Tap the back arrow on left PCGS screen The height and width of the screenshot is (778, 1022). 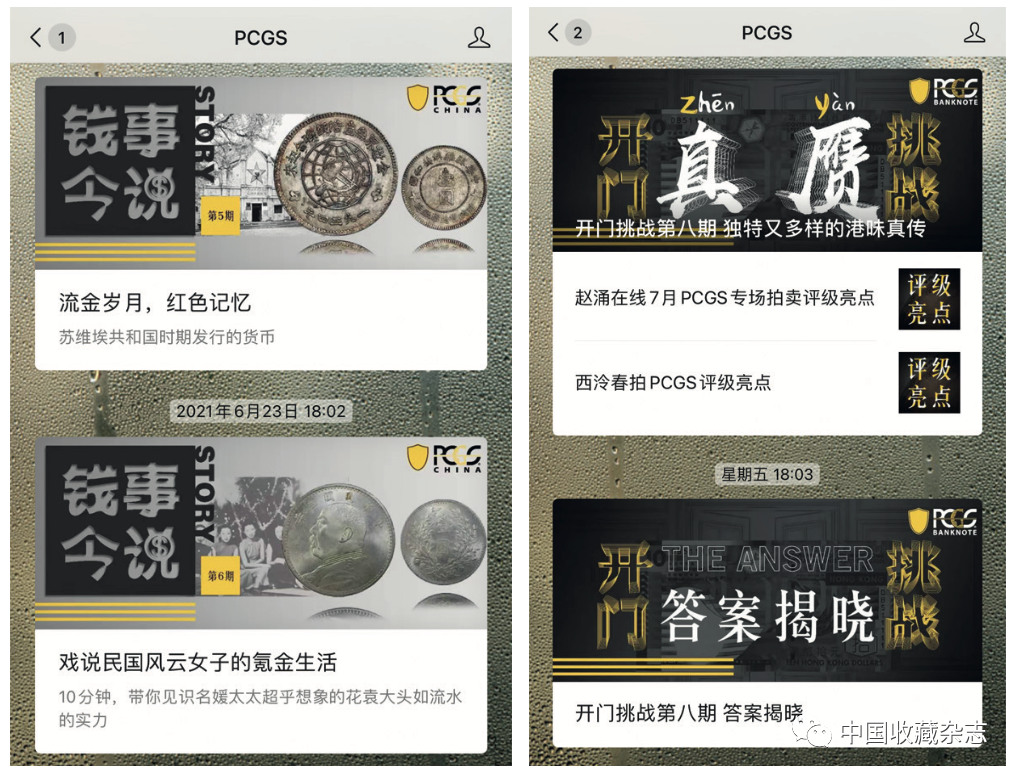click(36, 37)
